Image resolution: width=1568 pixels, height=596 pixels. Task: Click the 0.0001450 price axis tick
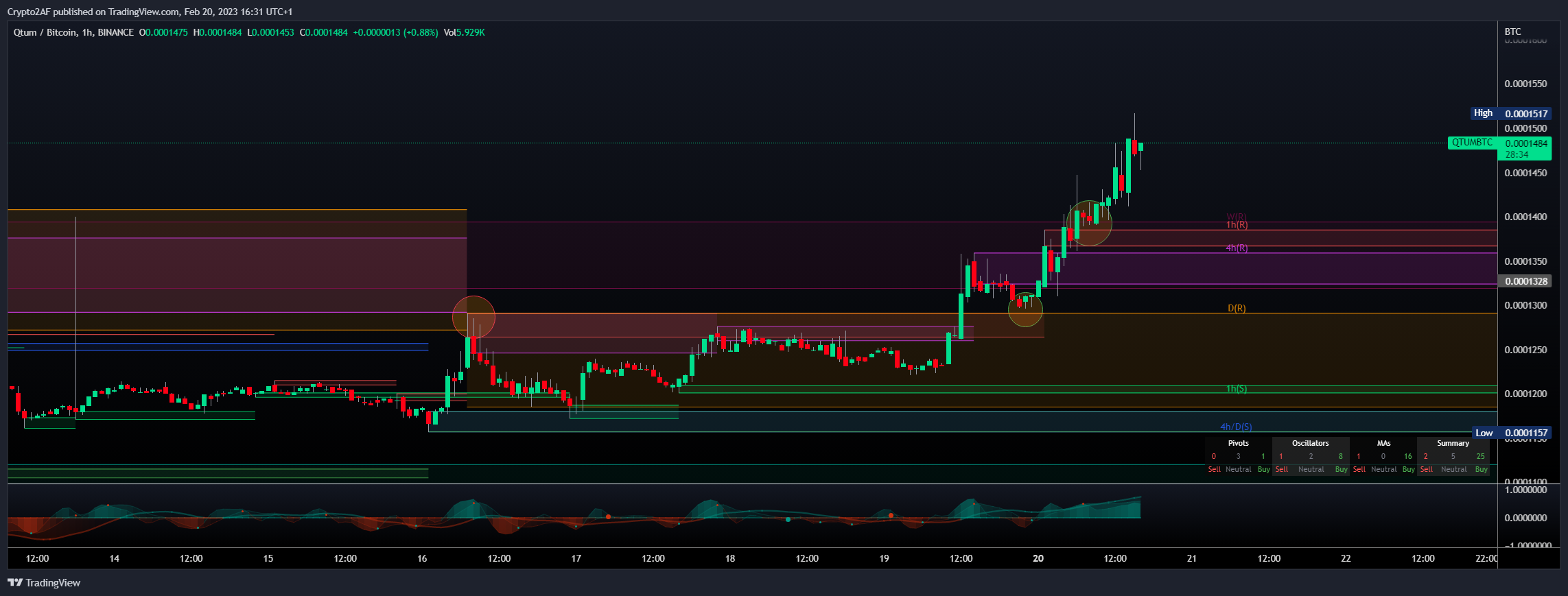1525,173
